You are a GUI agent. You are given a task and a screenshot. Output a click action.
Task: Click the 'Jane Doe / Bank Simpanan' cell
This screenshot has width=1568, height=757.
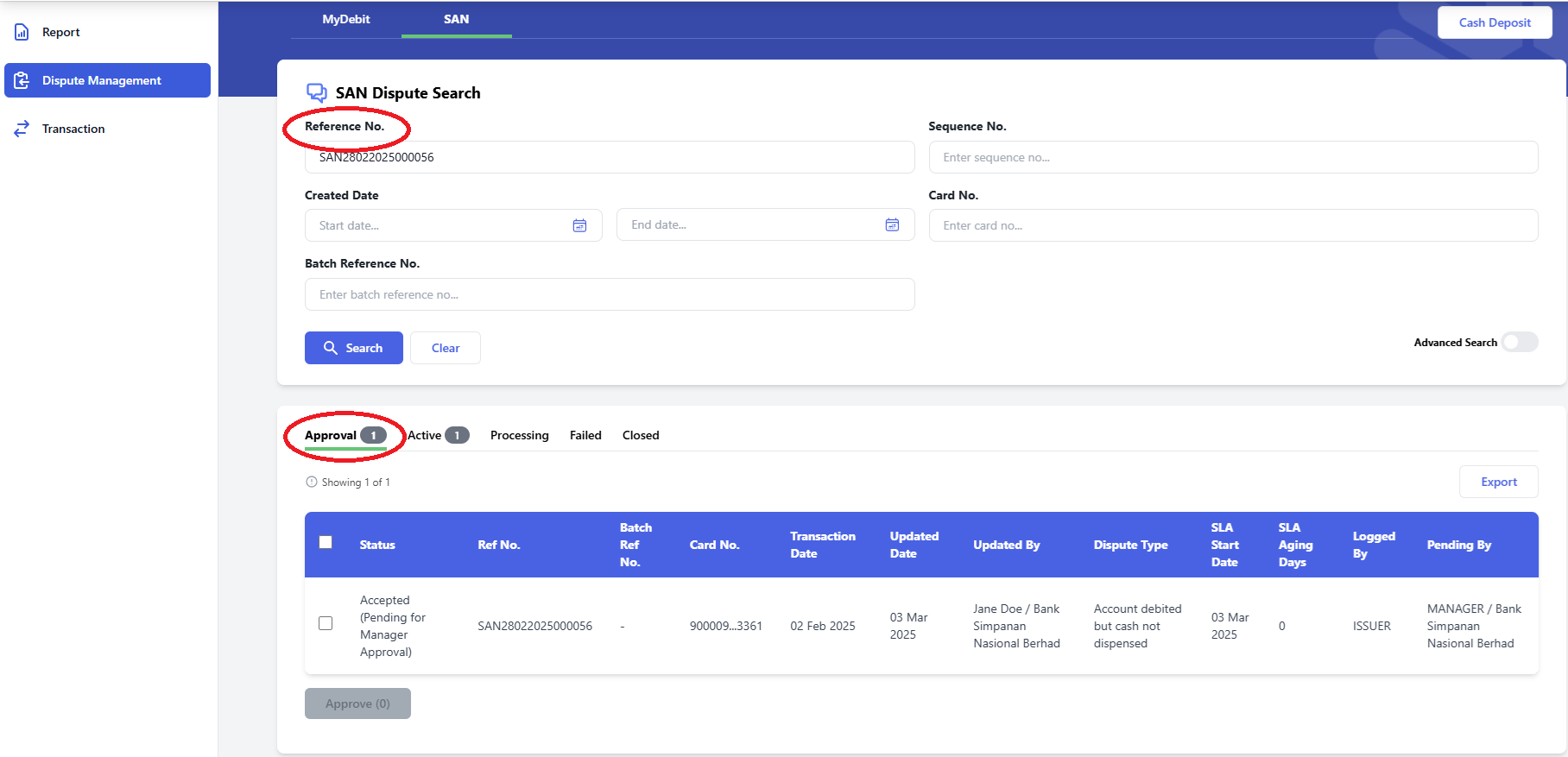tap(1017, 626)
